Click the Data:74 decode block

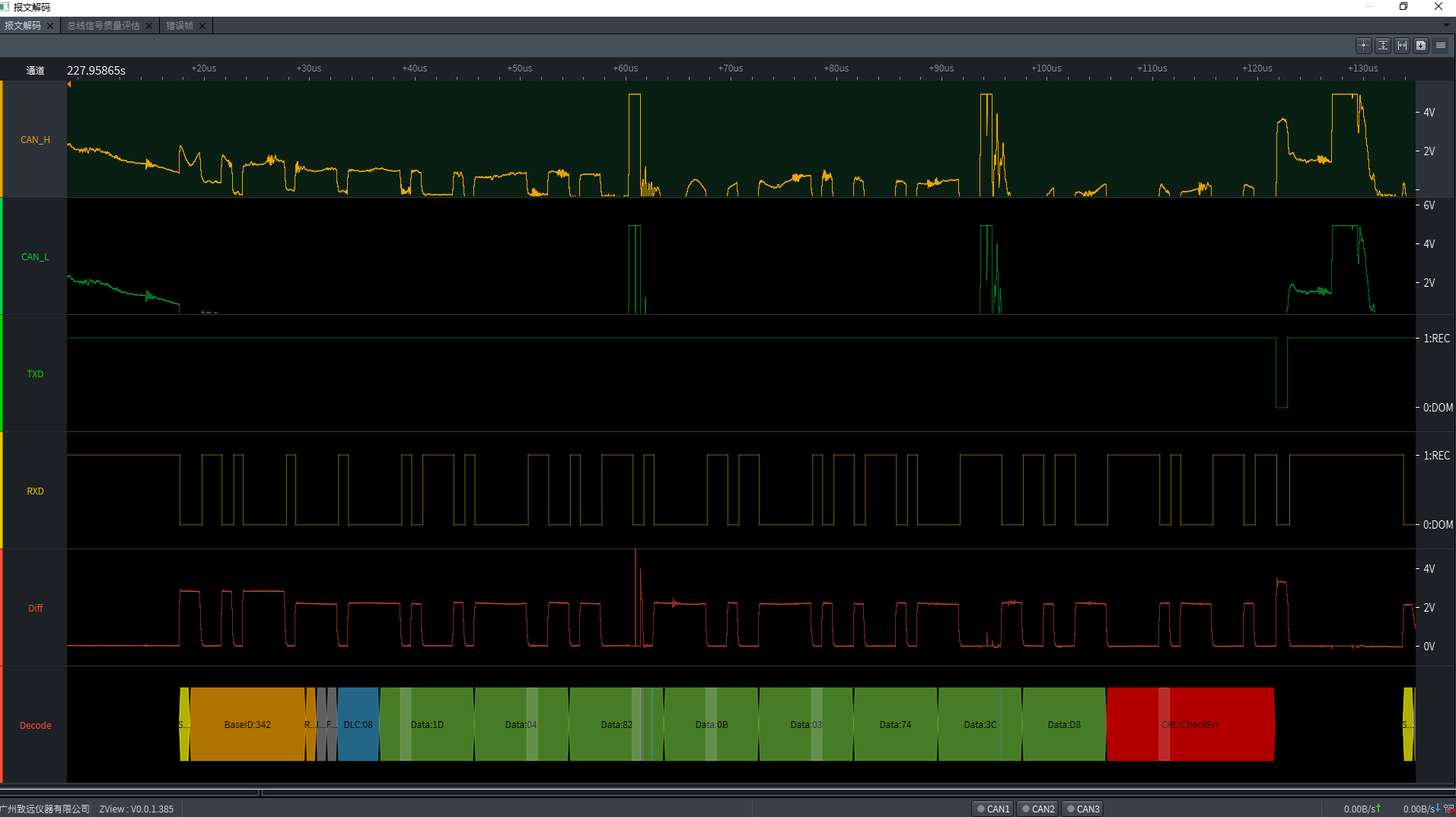click(x=895, y=724)
